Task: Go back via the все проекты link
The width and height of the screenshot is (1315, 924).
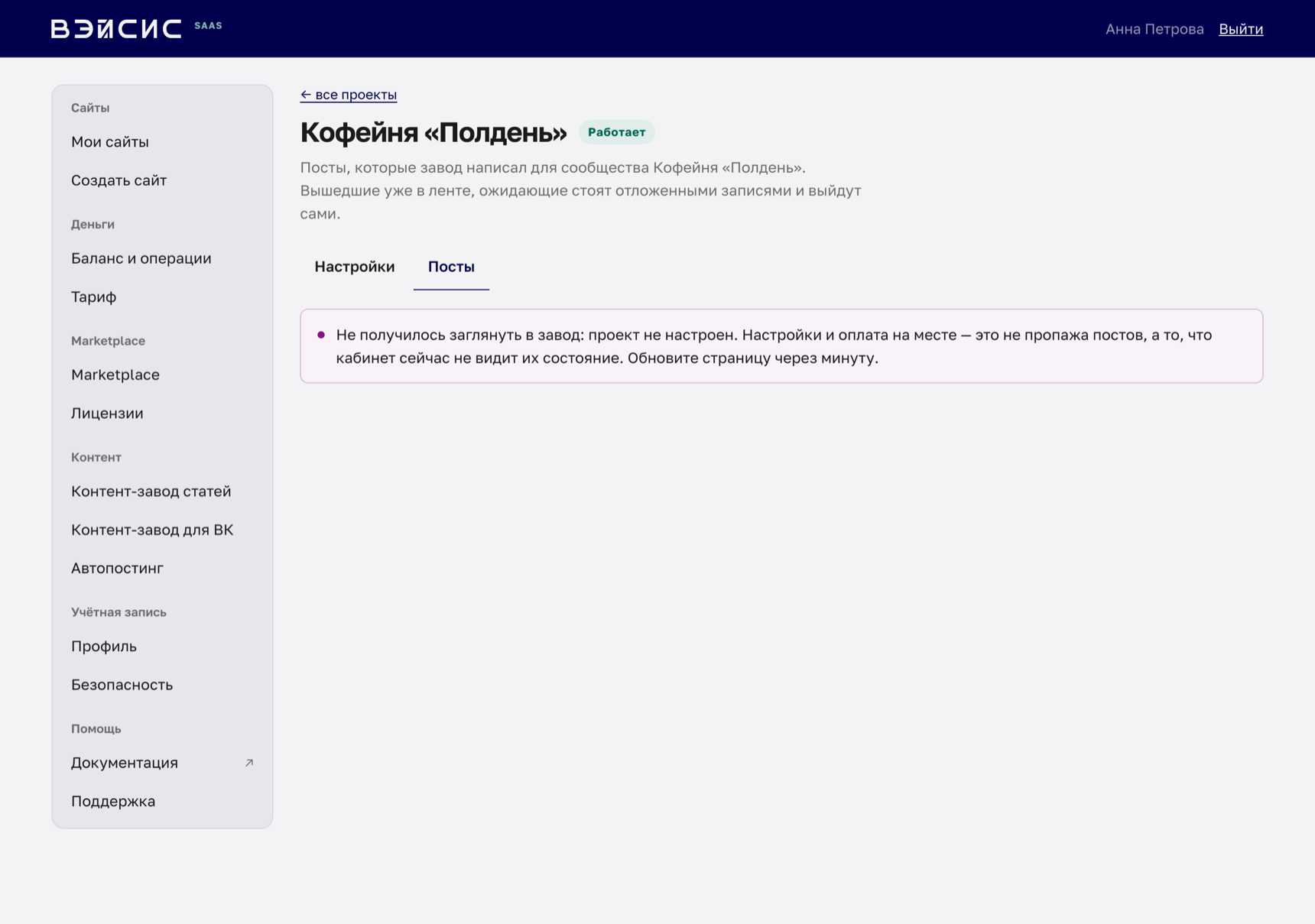Action: tap(349, 95)
